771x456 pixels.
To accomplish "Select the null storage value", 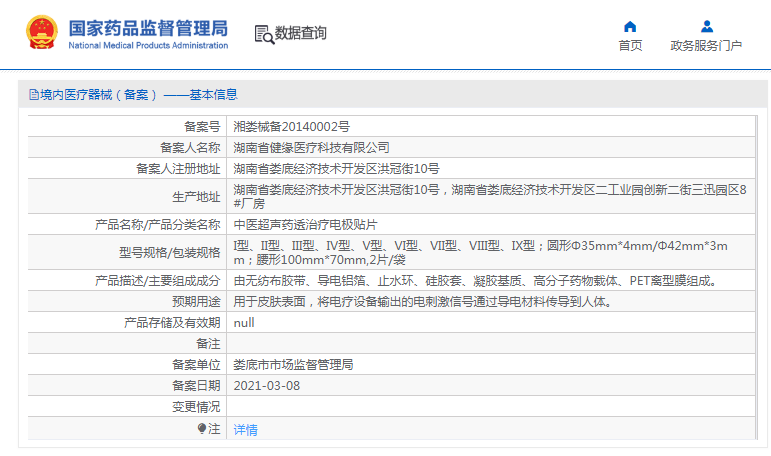I will click(x=244, y=323).
